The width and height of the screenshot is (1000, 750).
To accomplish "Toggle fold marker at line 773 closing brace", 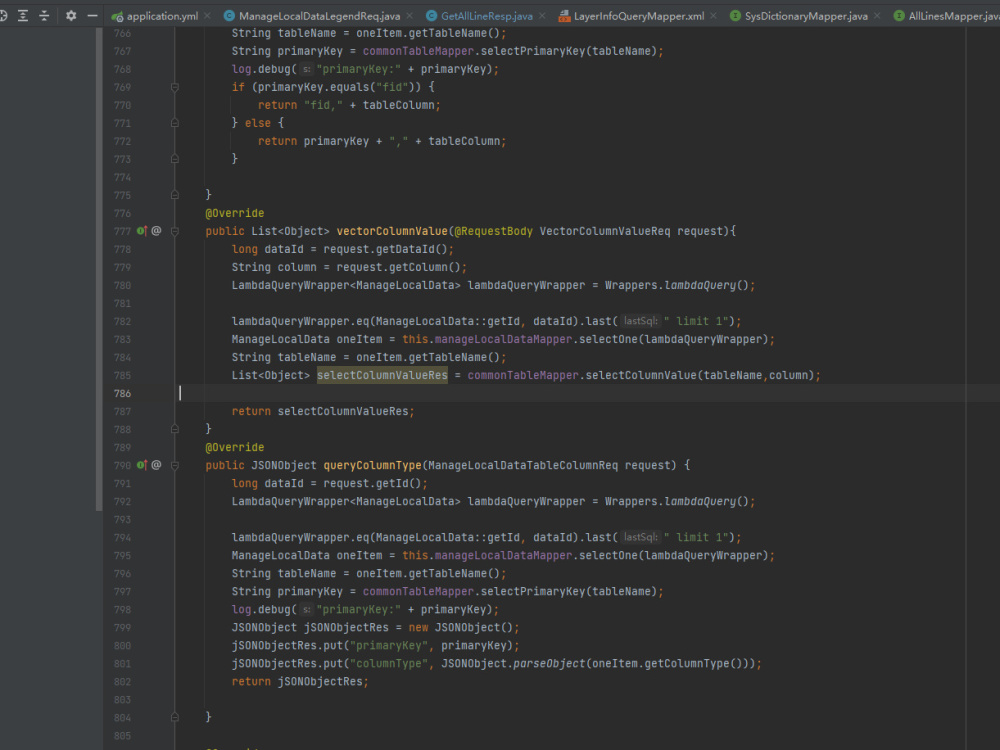I will coord(175,159).
